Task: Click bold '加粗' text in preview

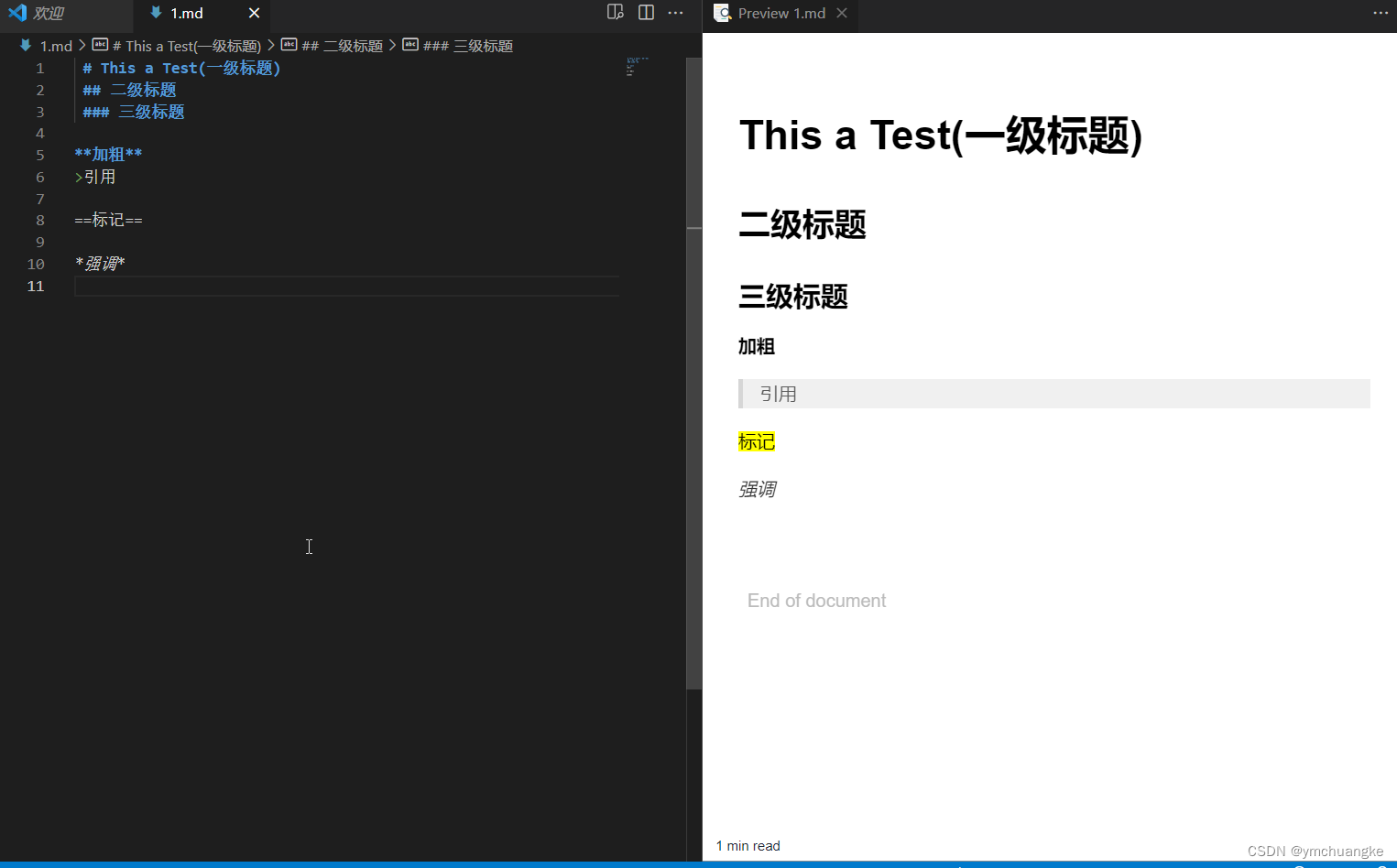Action: [x=757, y=346]
